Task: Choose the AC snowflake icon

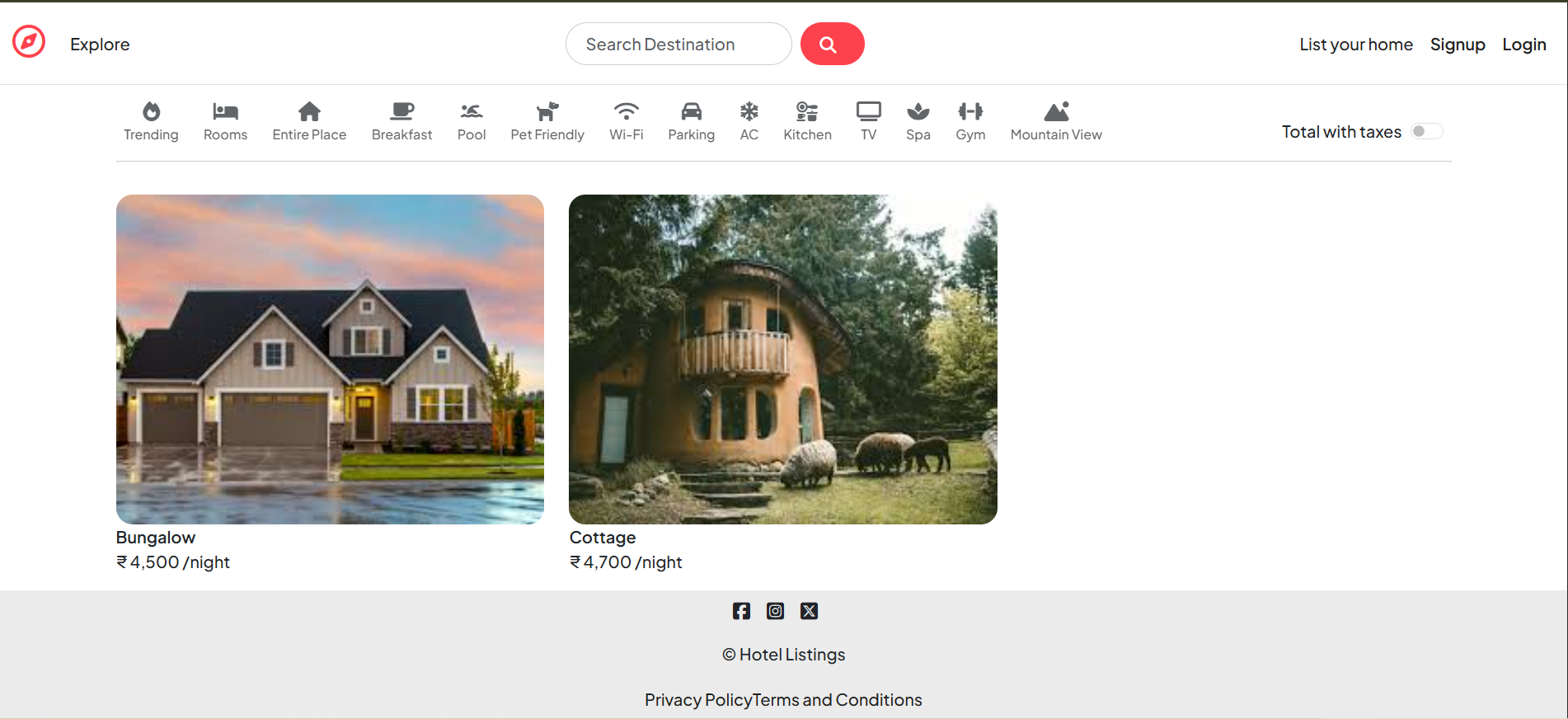Action: [x=749, y=111]
